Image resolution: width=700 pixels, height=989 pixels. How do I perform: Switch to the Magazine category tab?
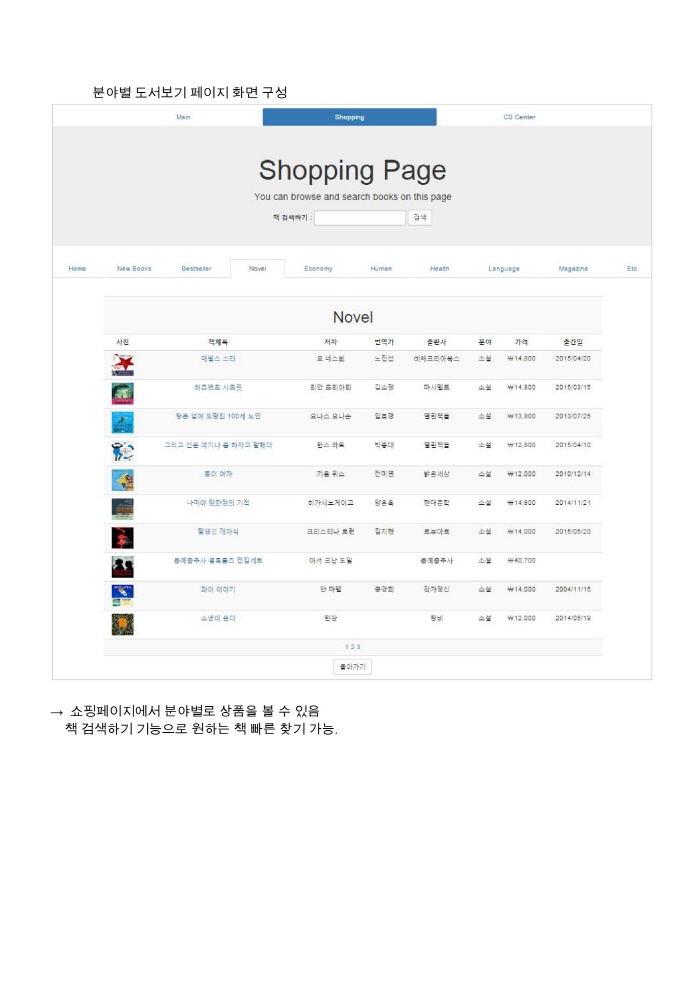pyautogui.click(x=573, y=269)
